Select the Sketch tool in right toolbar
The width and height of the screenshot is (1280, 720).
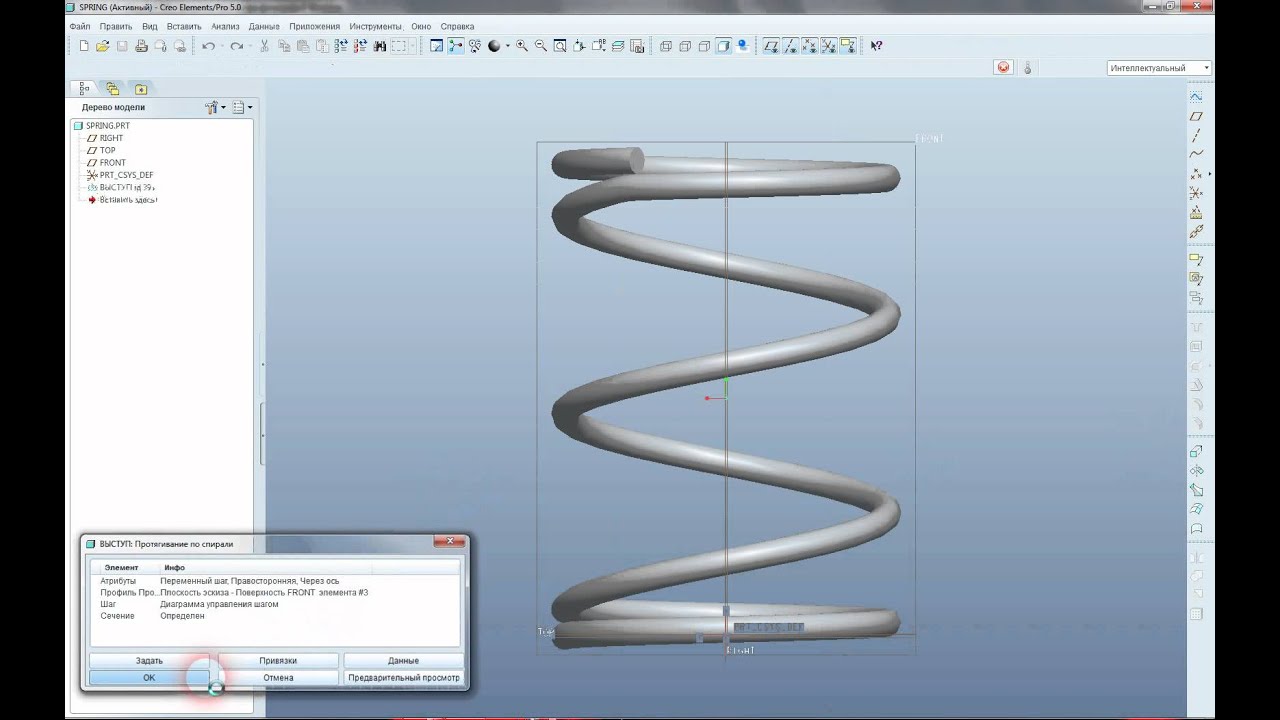click(x=1195, y=97)
